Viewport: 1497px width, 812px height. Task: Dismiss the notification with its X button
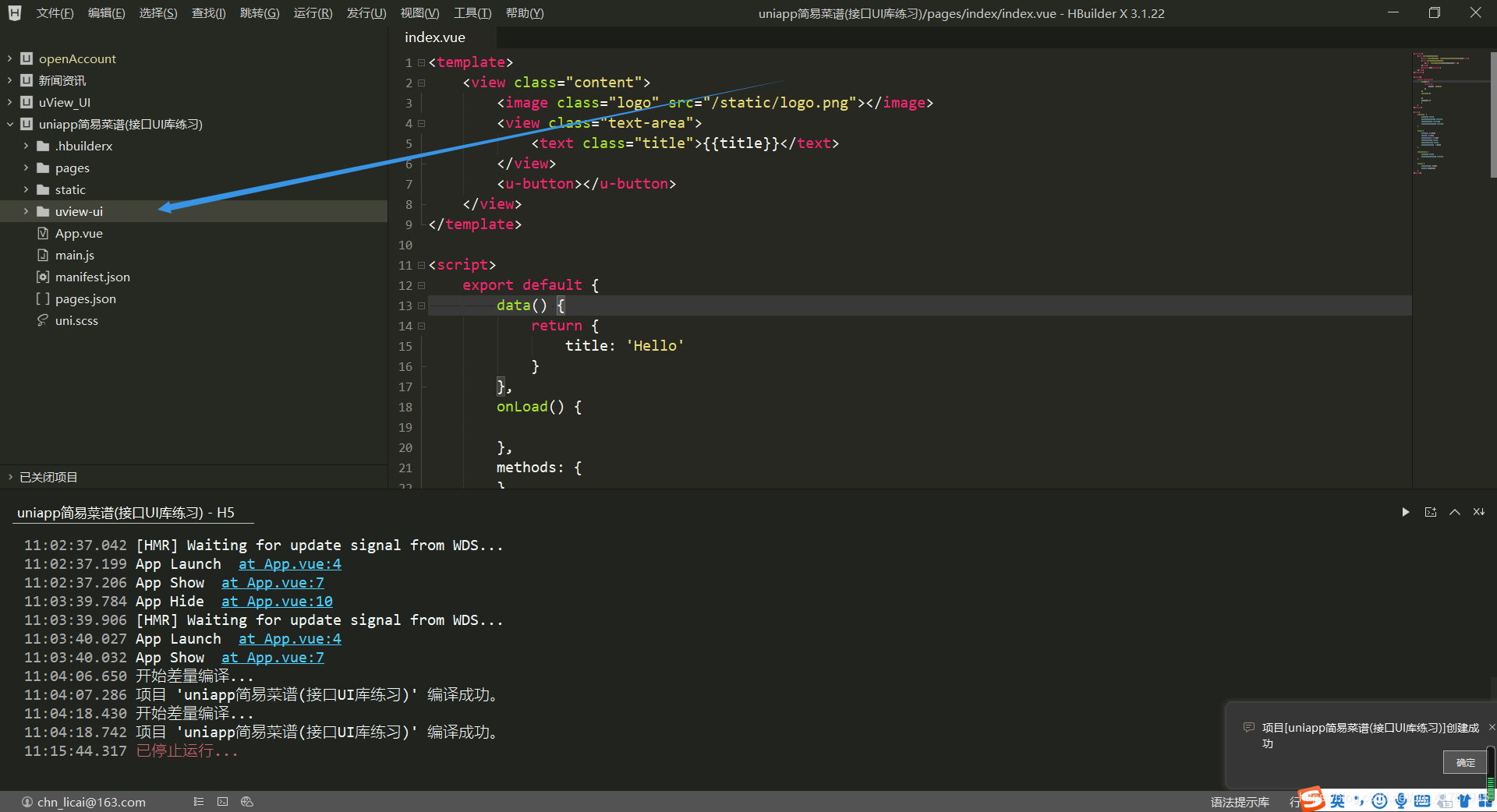click(x=1491, y=727)
